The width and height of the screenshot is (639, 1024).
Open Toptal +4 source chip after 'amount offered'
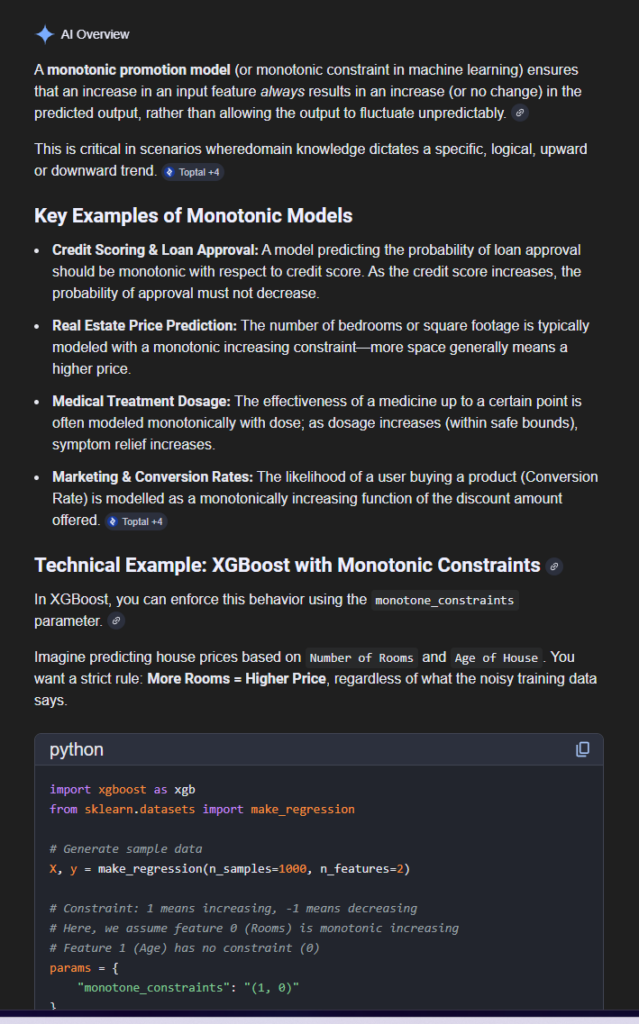[136, 521]
